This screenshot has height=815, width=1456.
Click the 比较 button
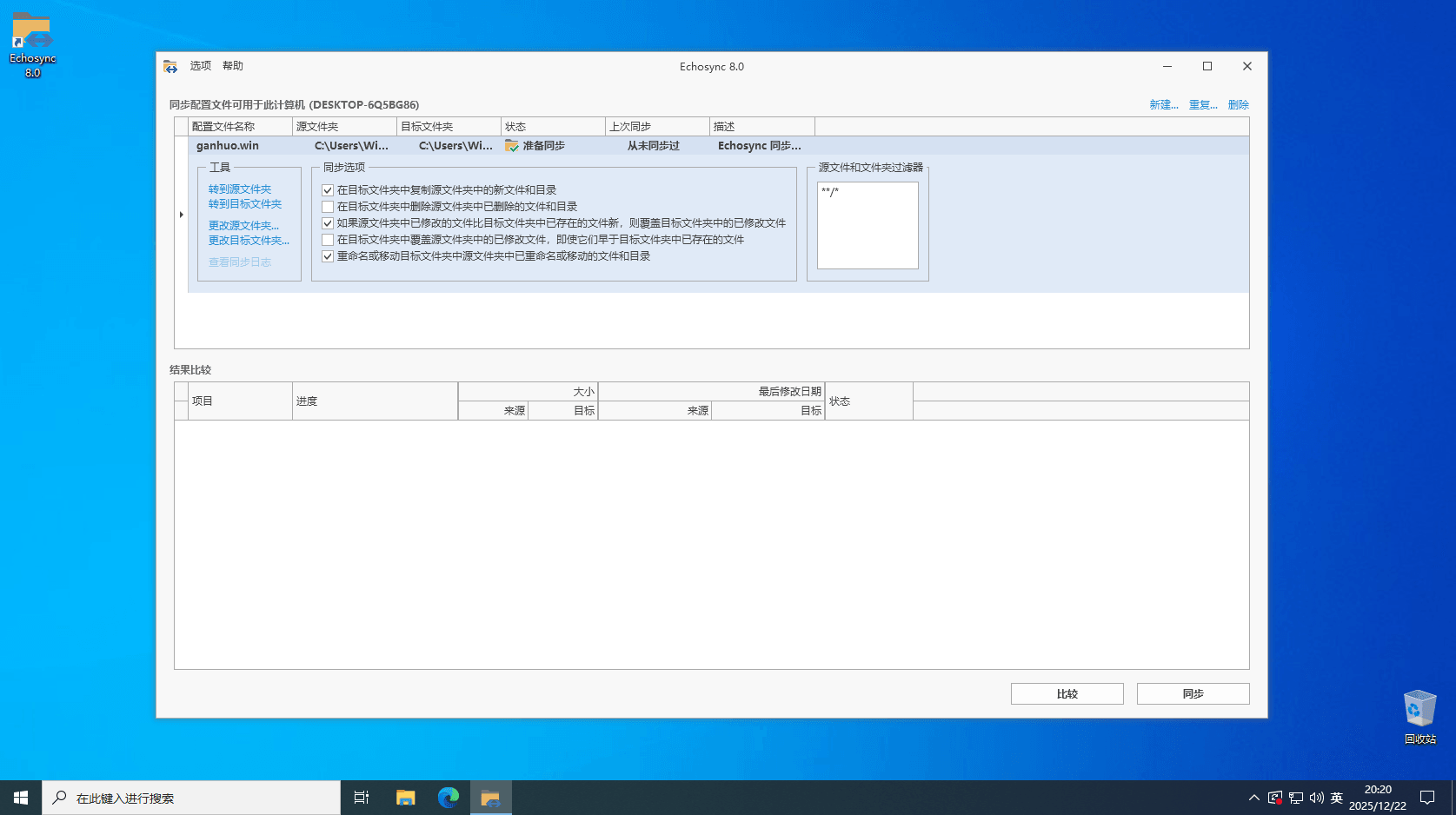tap(1067, 693)
